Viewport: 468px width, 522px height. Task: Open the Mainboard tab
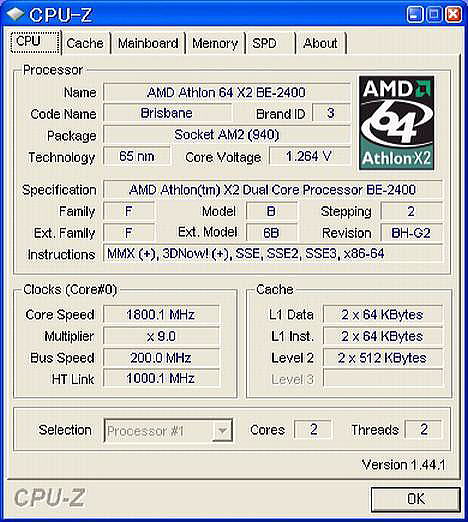[x=148, y=43]
